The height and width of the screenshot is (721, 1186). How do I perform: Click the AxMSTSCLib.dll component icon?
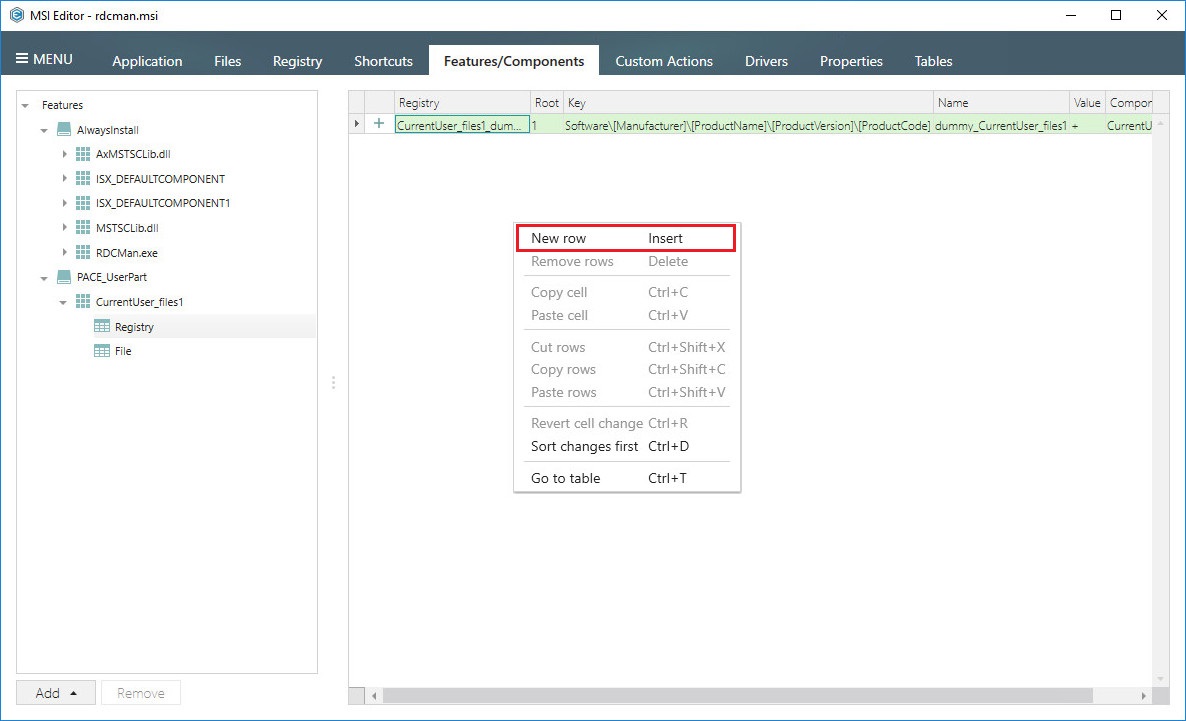(83, 154)
